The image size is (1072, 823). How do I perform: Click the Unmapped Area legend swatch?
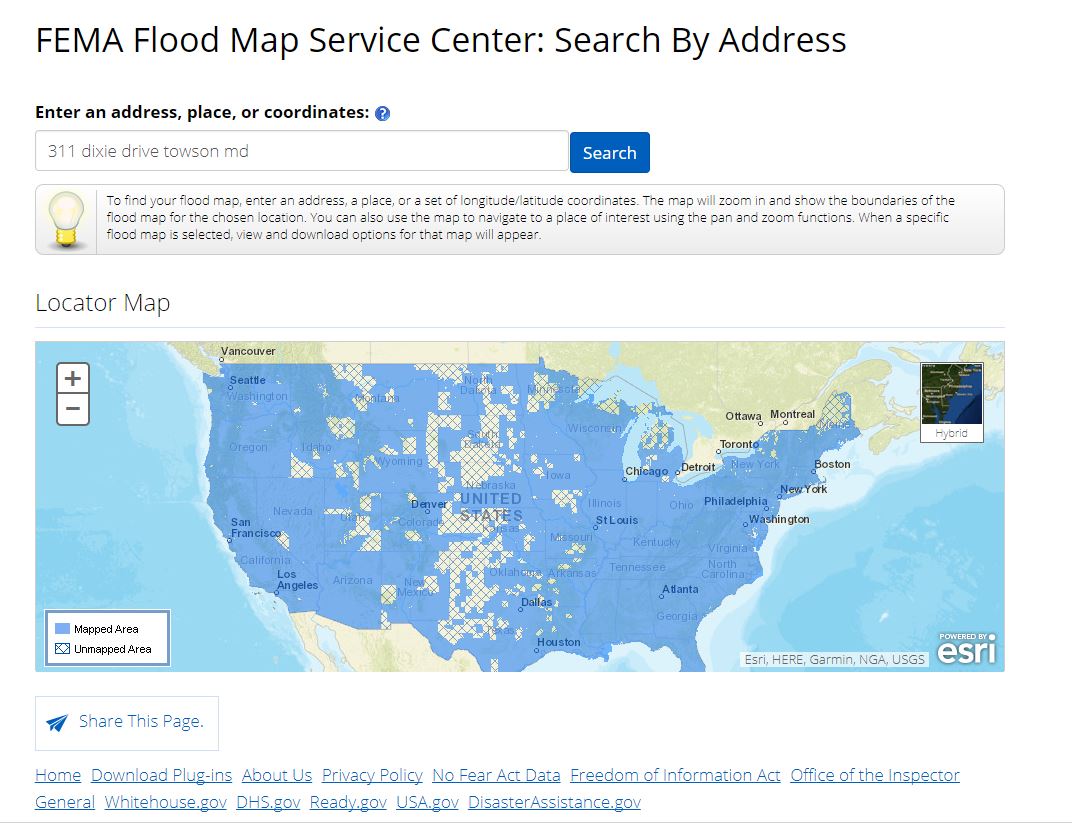click(63, 647)
